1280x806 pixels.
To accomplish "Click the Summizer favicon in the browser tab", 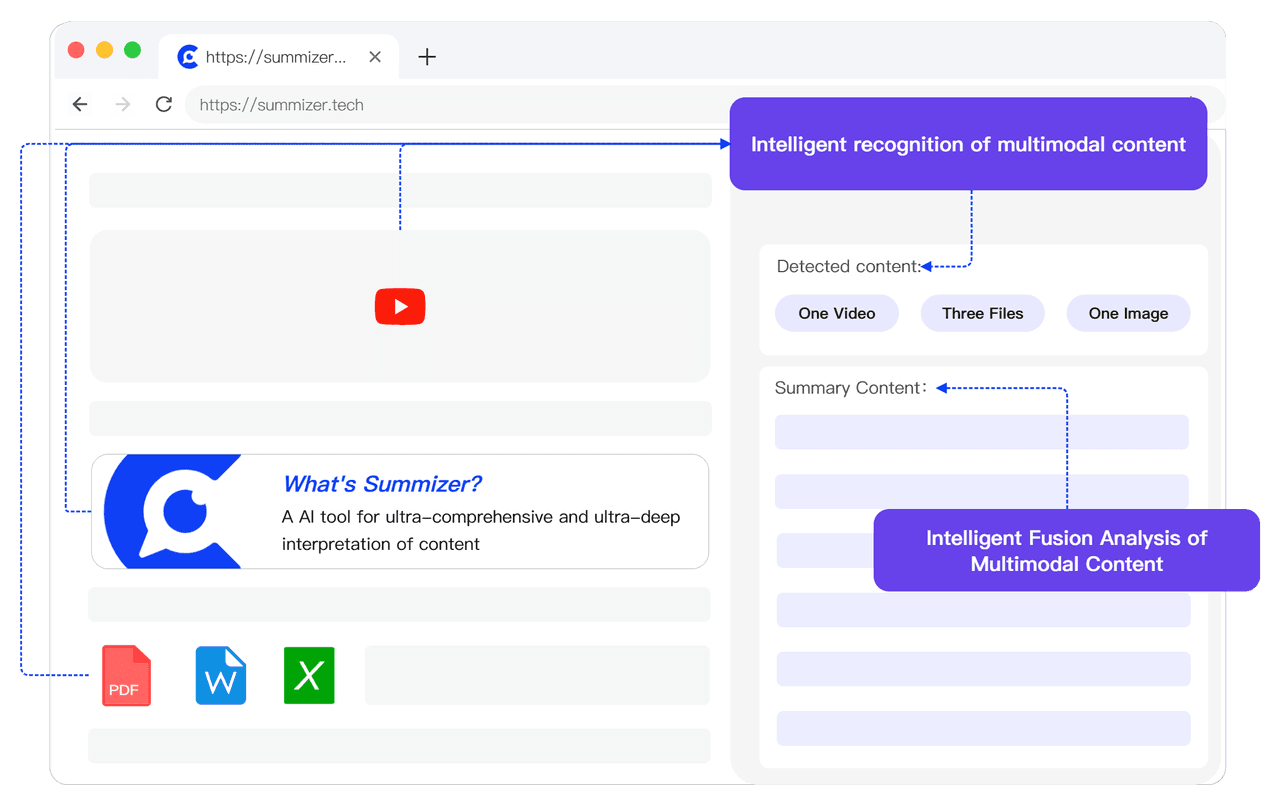I will tap(188, 56).
